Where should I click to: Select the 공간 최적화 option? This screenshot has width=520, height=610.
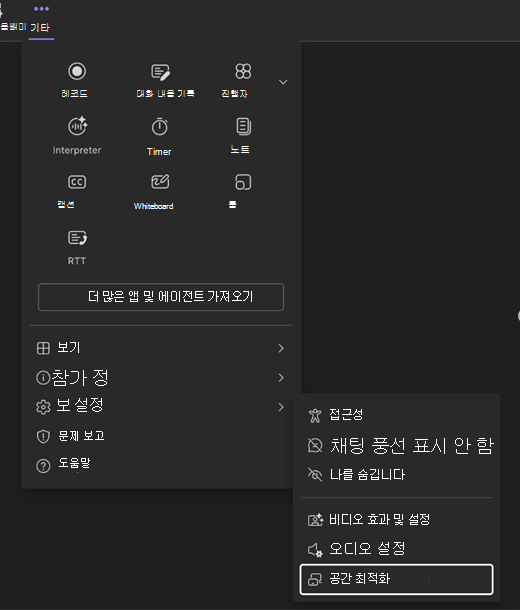(x=396, y=579)
